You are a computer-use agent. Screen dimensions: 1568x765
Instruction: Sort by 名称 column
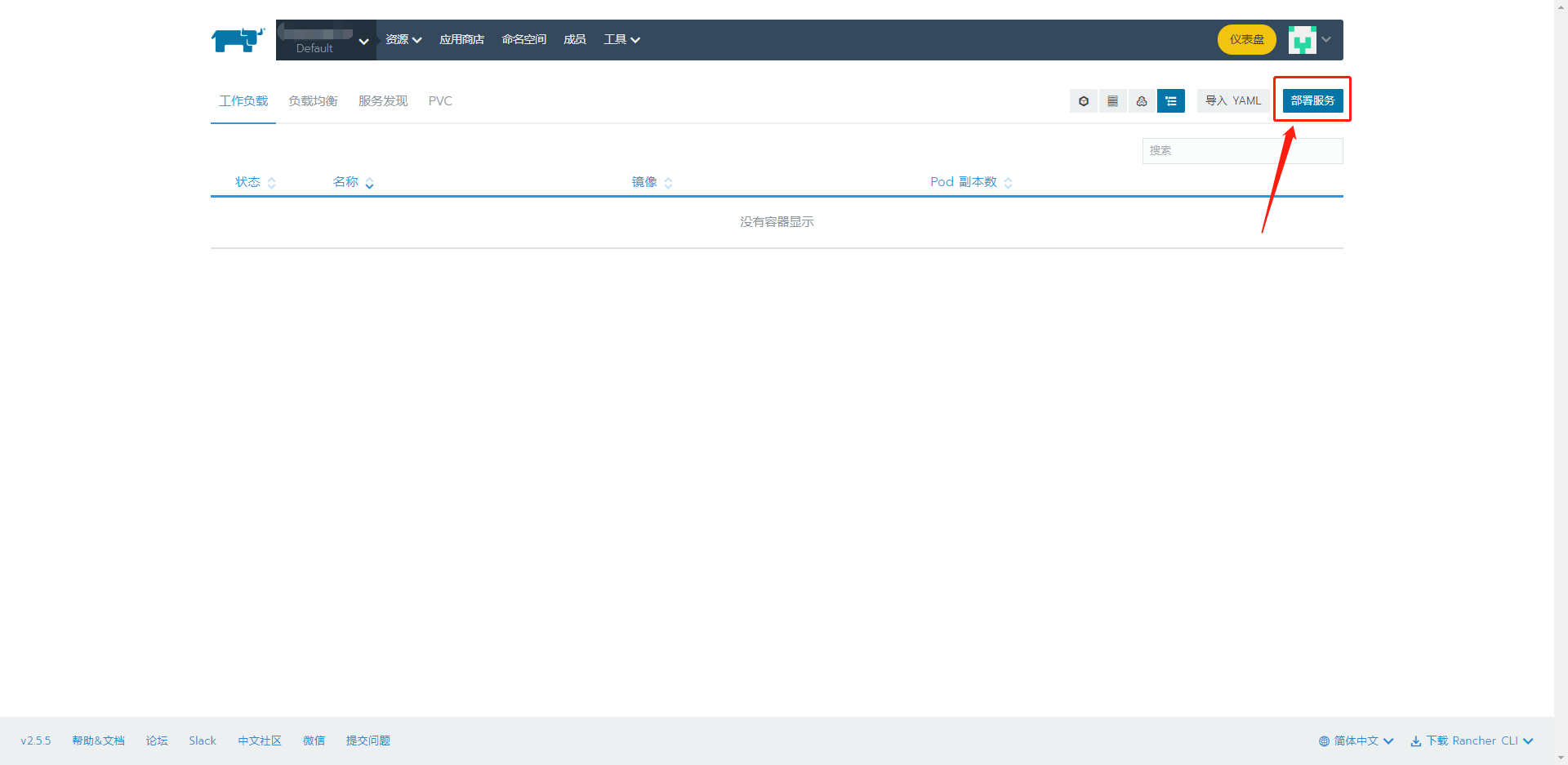click(354, 182)
